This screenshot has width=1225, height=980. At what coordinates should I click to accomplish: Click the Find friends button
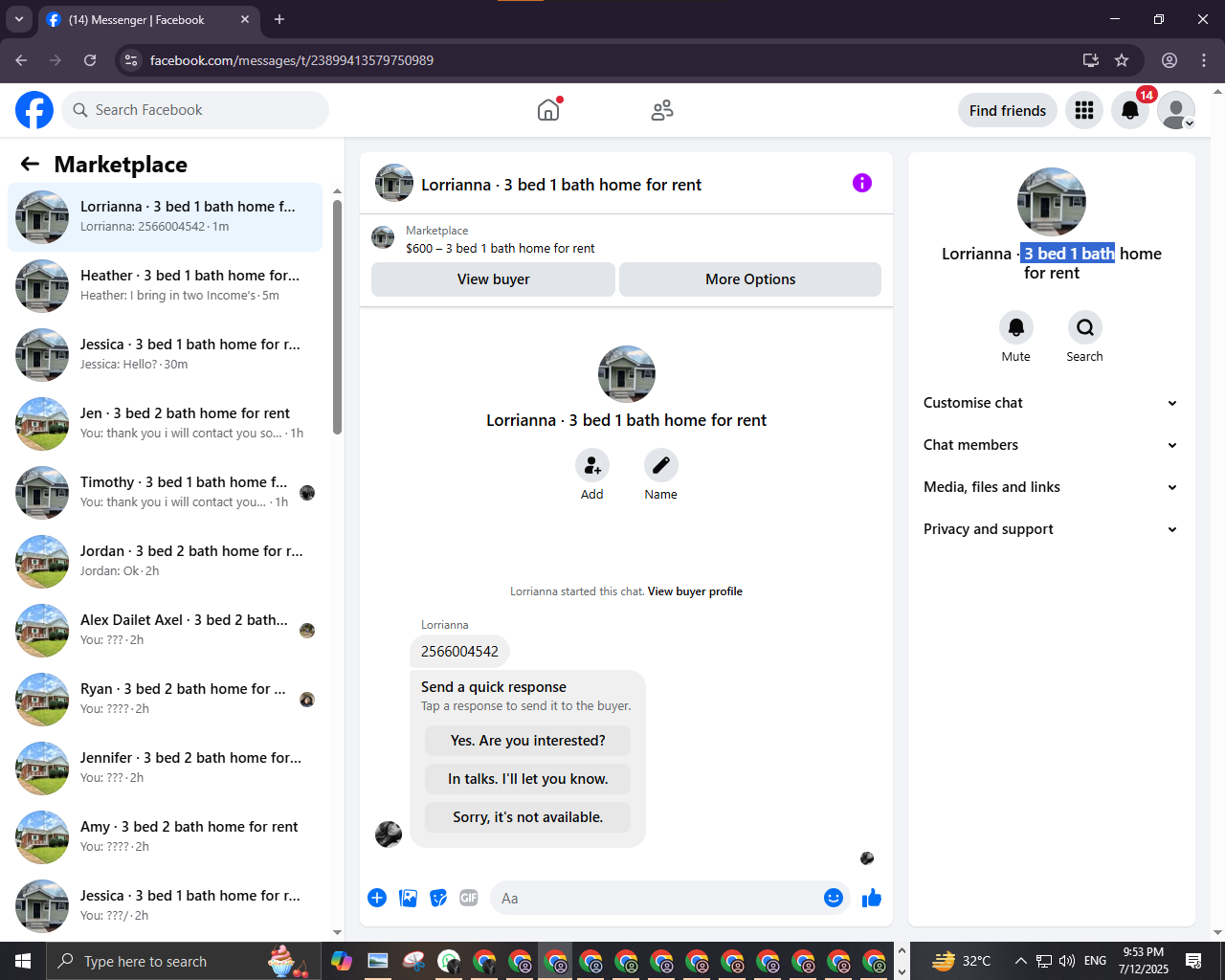click(x=1008, y=110)
